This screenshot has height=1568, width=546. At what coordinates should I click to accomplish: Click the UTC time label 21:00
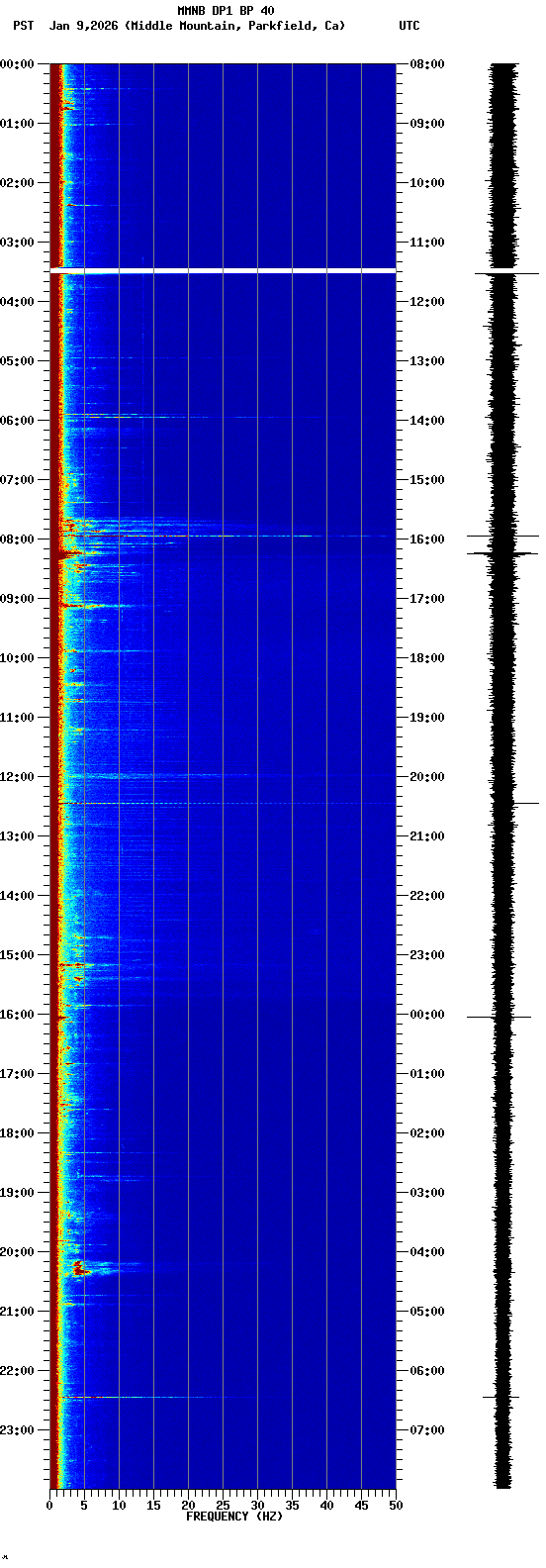[427, 836]
